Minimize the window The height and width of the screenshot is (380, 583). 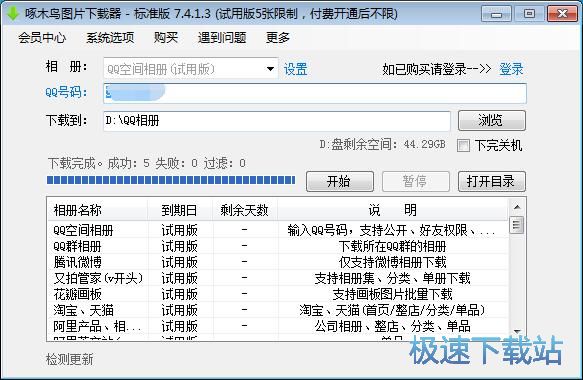click(496, 14)
